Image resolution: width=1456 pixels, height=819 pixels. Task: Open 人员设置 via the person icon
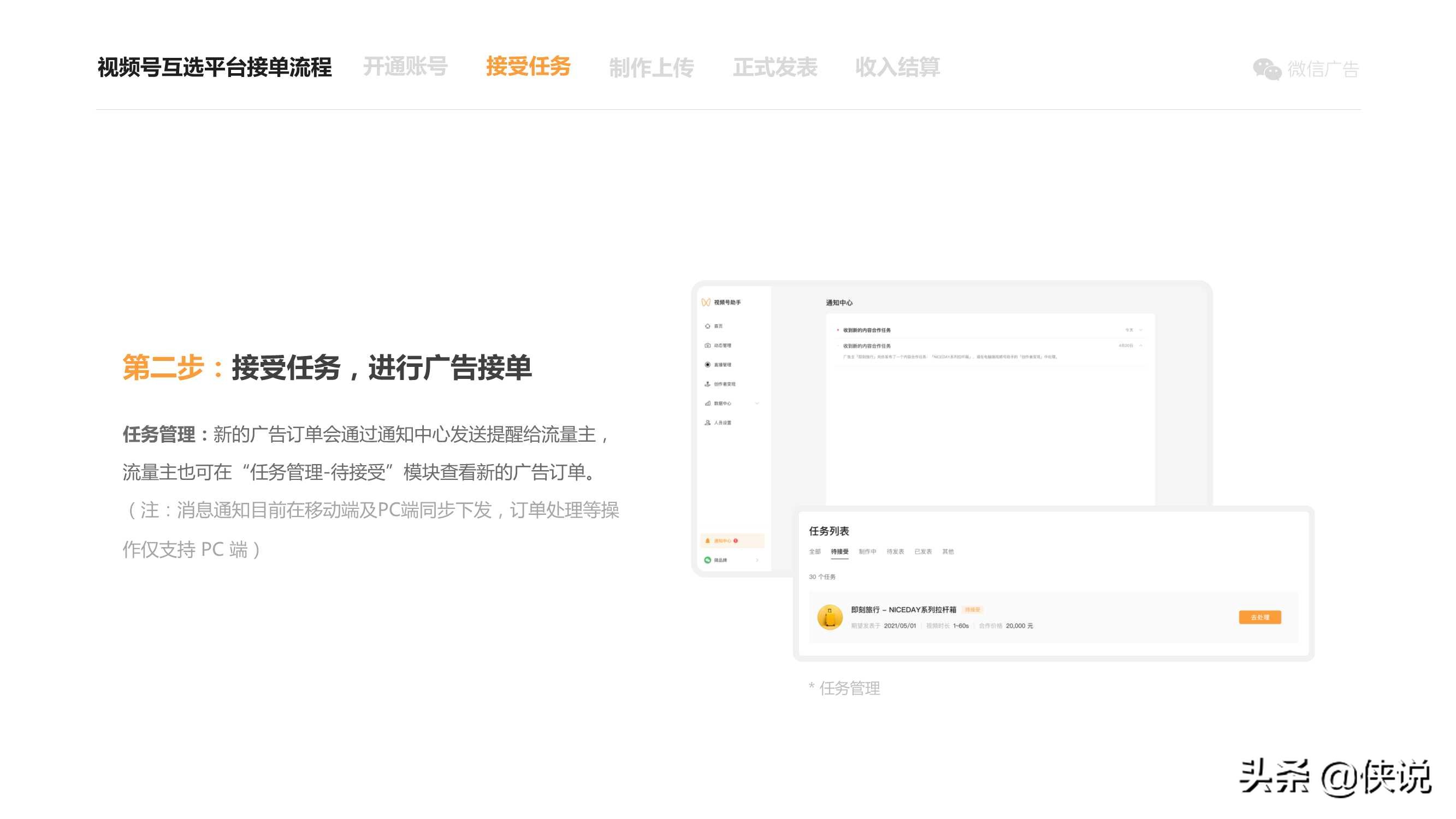[x=708, y=423]
